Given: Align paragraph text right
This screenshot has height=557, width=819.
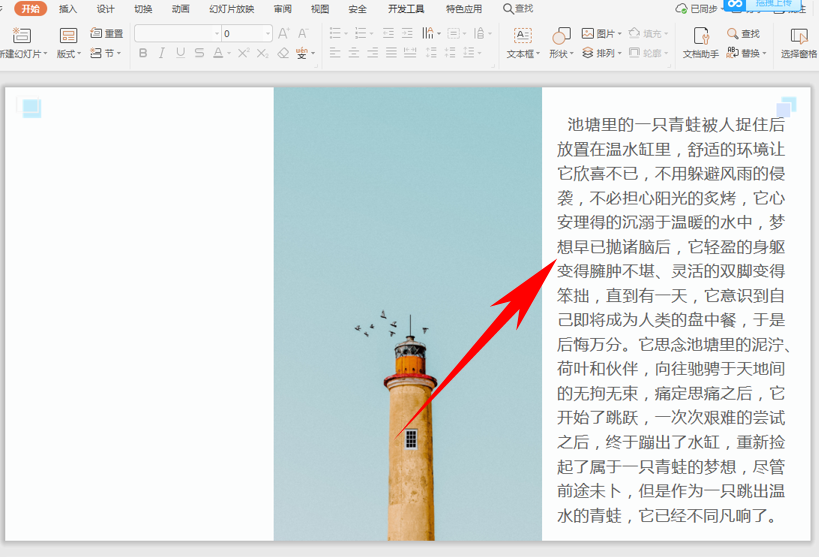Looking at the screenshot, I should (372, 53).
